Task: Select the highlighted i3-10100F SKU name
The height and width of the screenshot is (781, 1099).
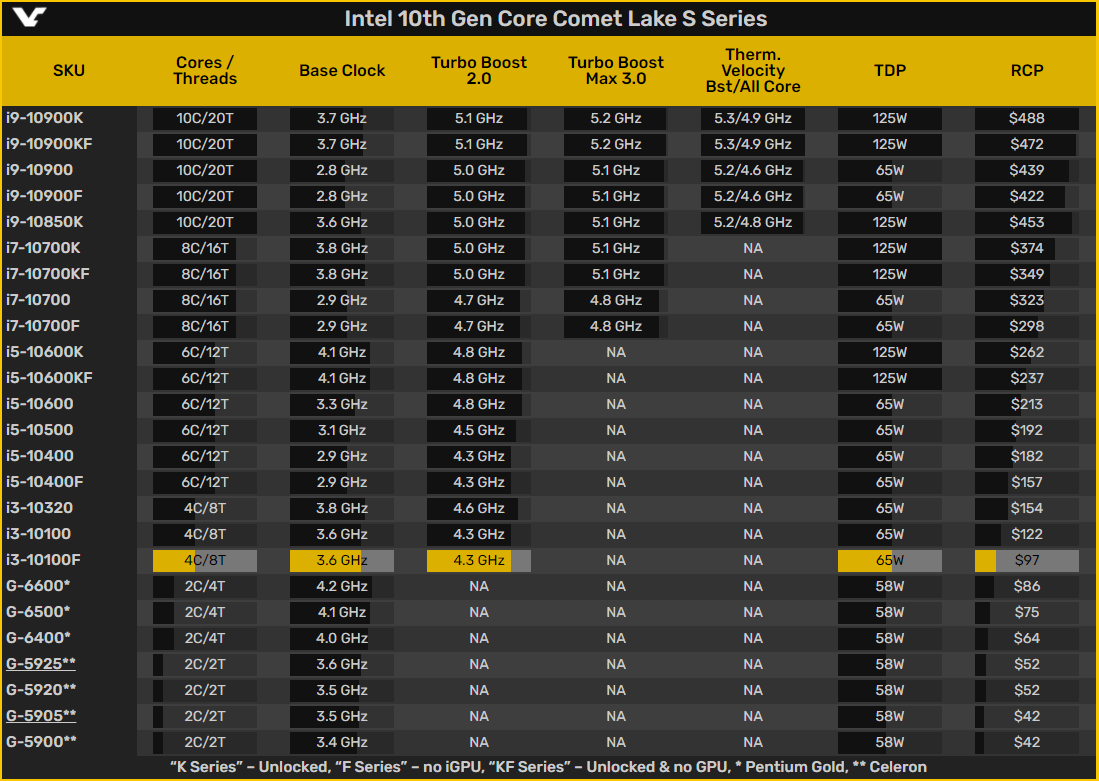Action: tap(43, 559)
